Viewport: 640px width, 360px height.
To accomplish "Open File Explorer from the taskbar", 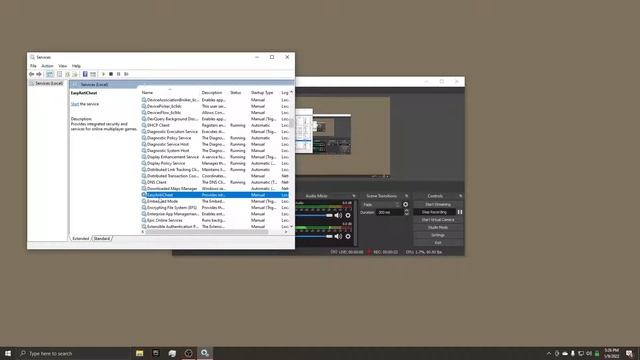I will tap(140, 353).
